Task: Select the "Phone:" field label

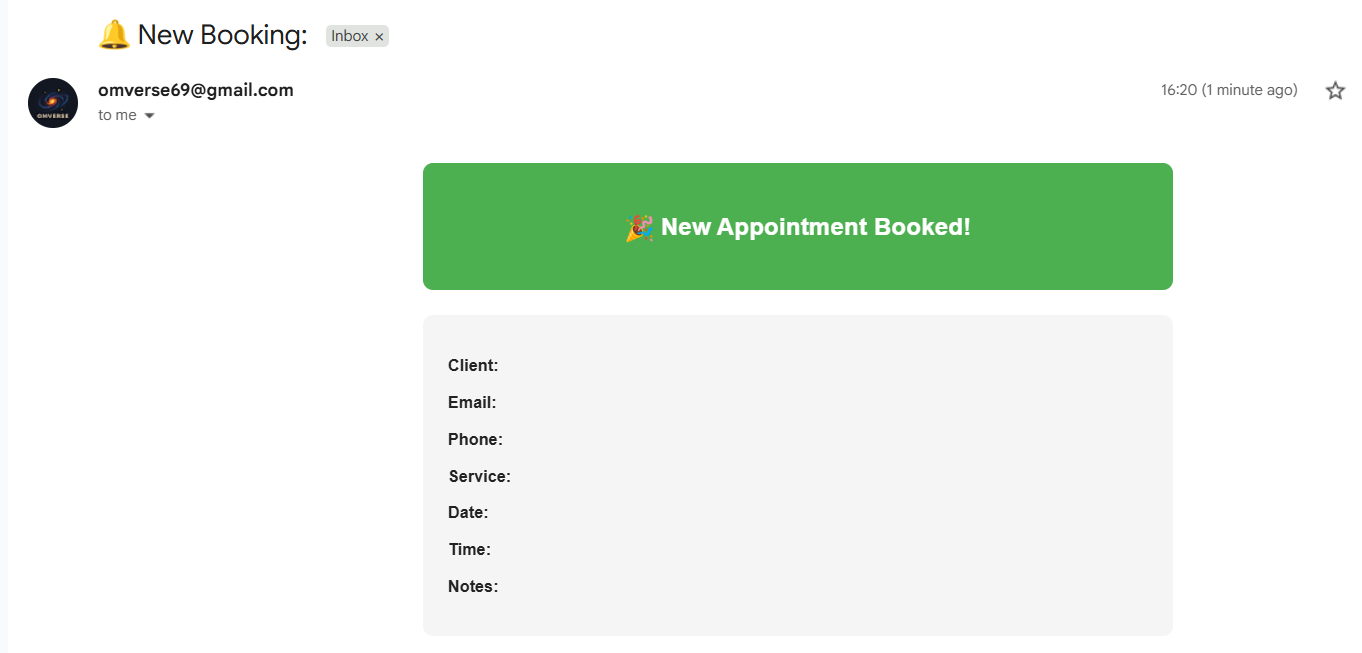Action: point(475,440)
